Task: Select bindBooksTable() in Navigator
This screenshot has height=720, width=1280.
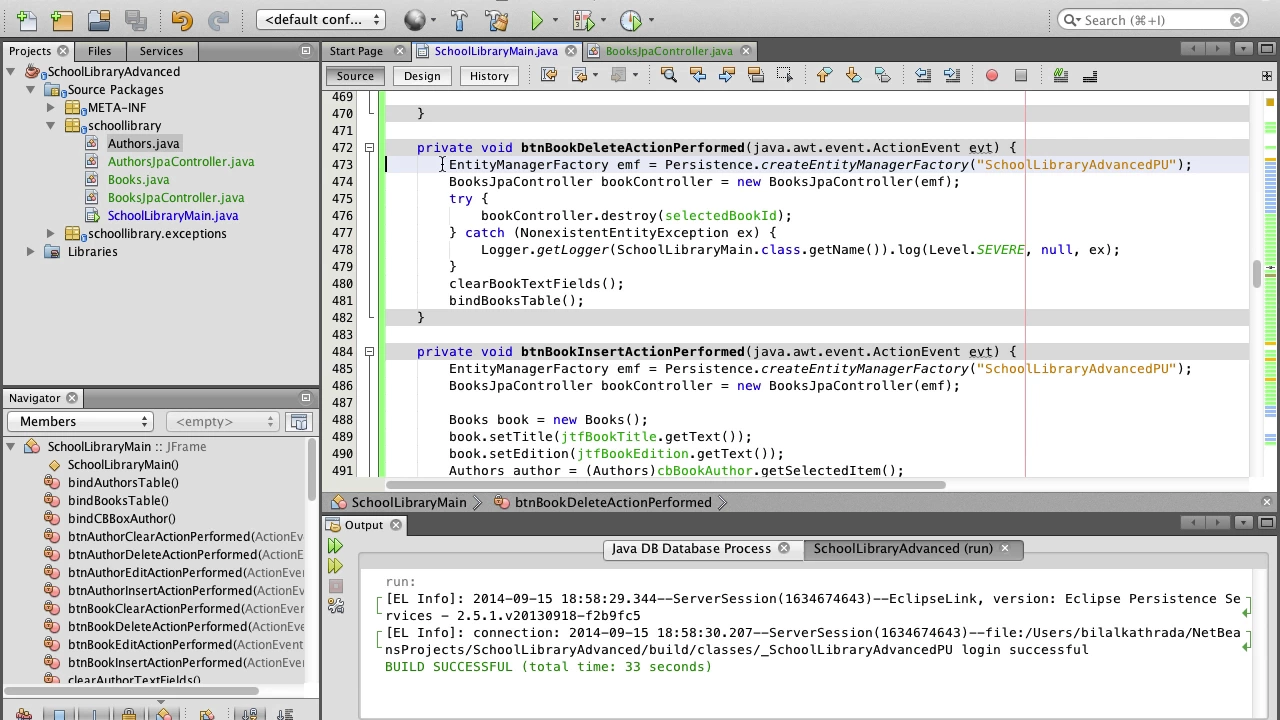Action: (118, 501)
